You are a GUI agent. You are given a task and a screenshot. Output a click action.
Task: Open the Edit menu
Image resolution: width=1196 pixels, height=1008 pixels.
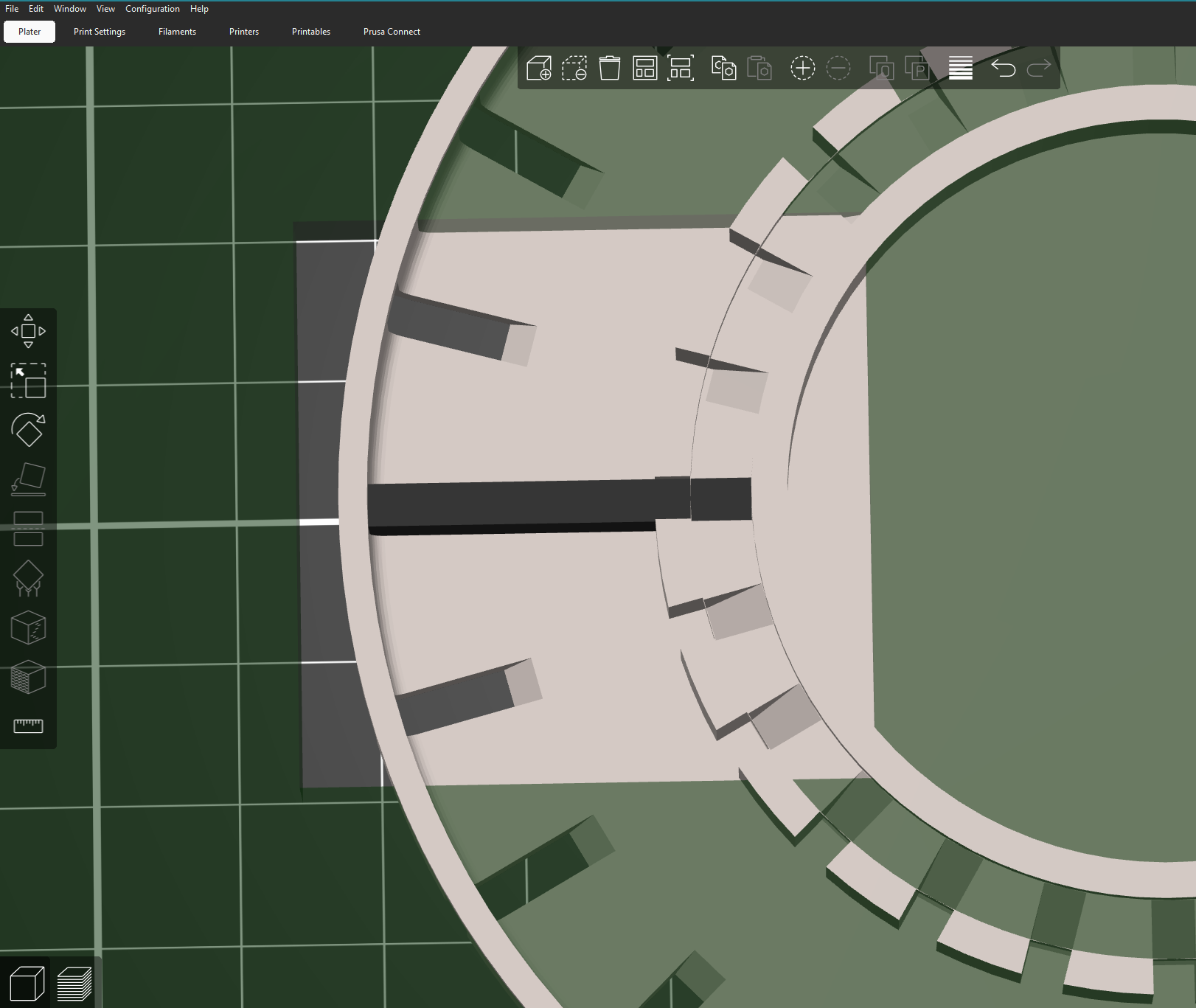(36, 9)
